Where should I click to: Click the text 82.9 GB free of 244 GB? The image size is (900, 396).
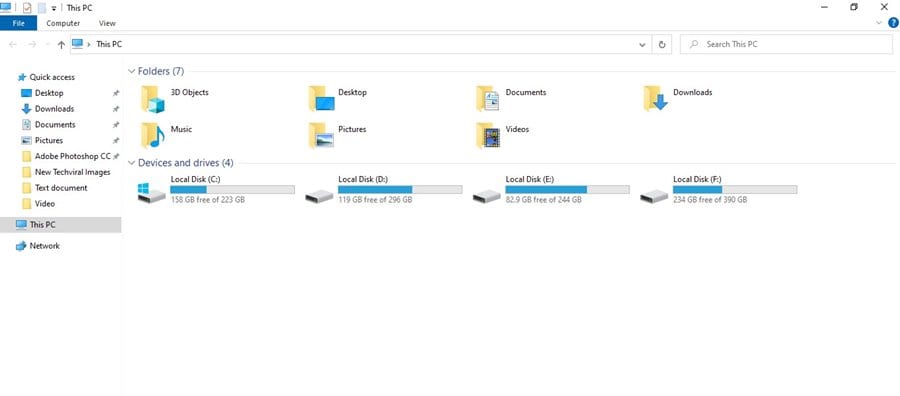pyautogui.click(x=544, y=200)
